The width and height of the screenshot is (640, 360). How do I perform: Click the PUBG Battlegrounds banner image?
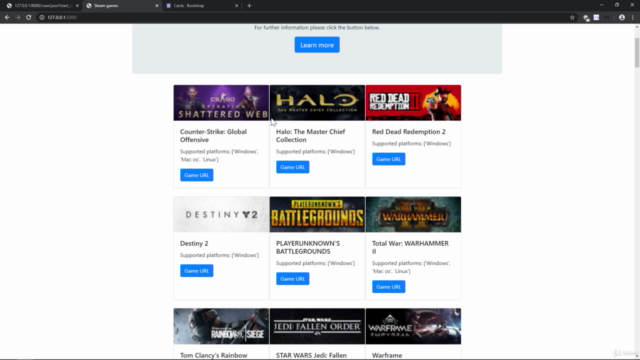coord(317,214)
